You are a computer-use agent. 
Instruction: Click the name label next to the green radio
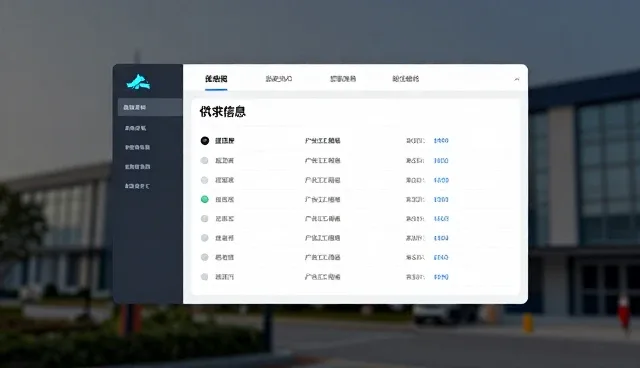click(224, 200)
